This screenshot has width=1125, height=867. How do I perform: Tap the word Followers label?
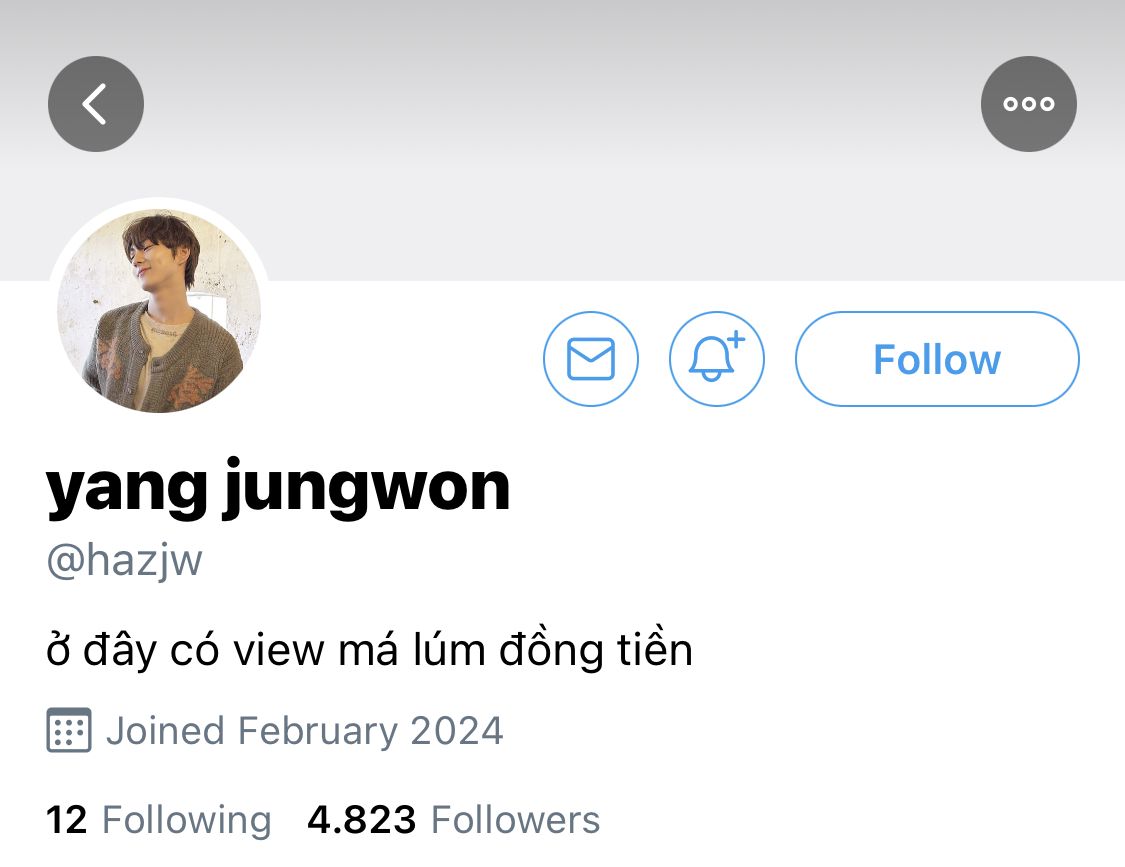point(515,820)
